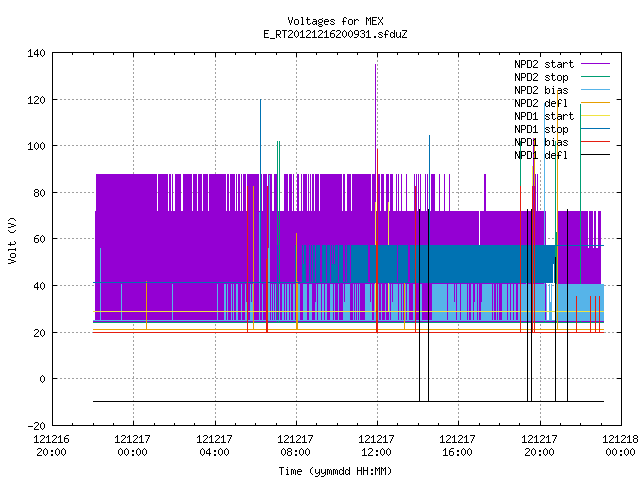Click the y-axis tick label 100
The image size is (640, 480).
click(36, 146)
